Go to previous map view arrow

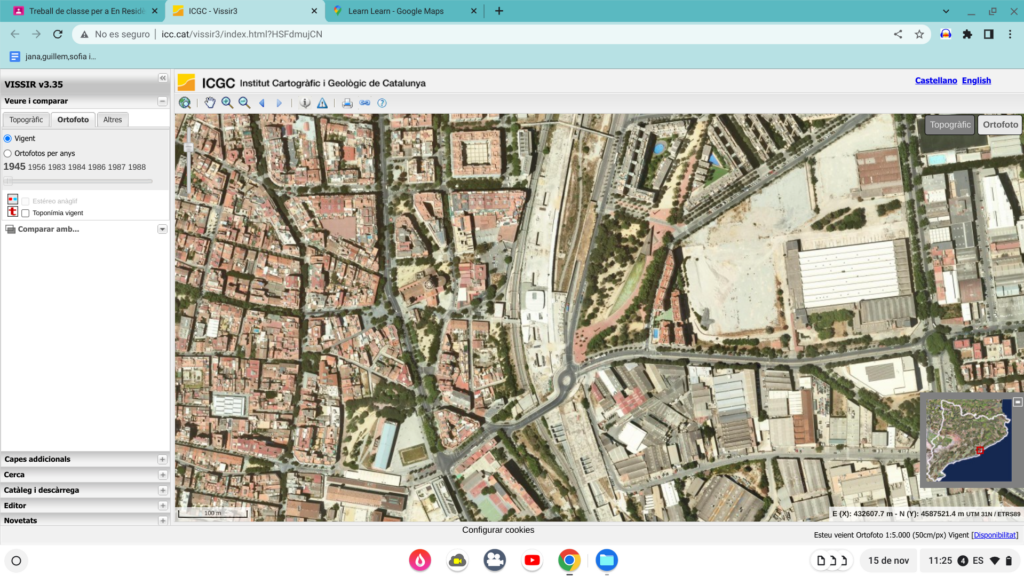point(262,103)
